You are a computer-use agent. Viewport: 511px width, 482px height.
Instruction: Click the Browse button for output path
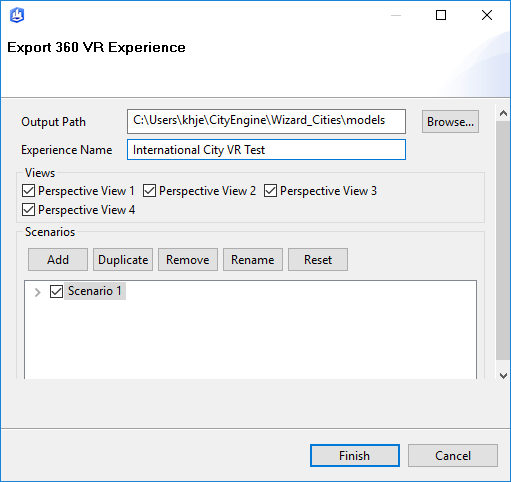pyautogui.click(x=450, y=122)
